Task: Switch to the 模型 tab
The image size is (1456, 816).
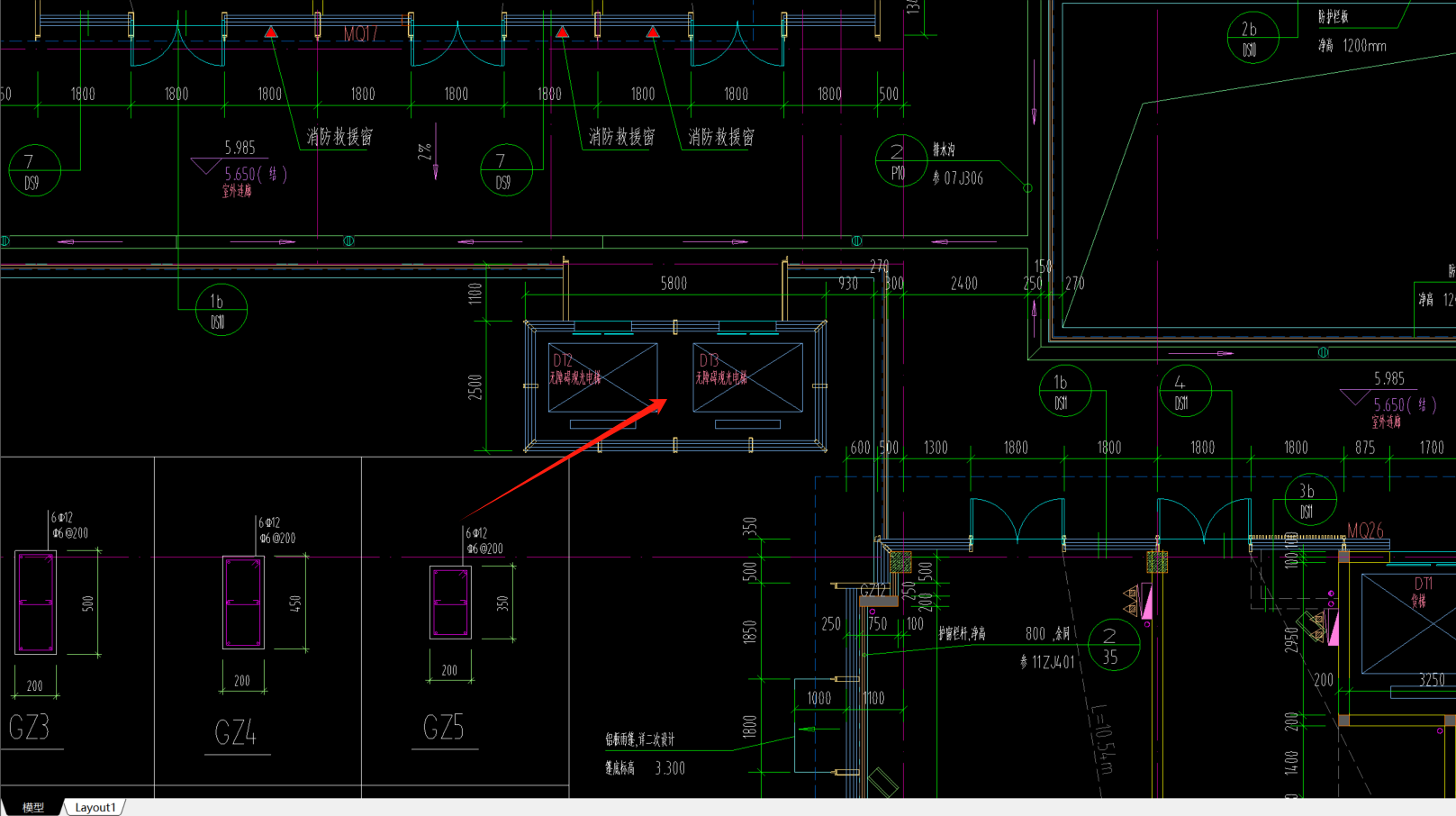Action: click(32, 807)
